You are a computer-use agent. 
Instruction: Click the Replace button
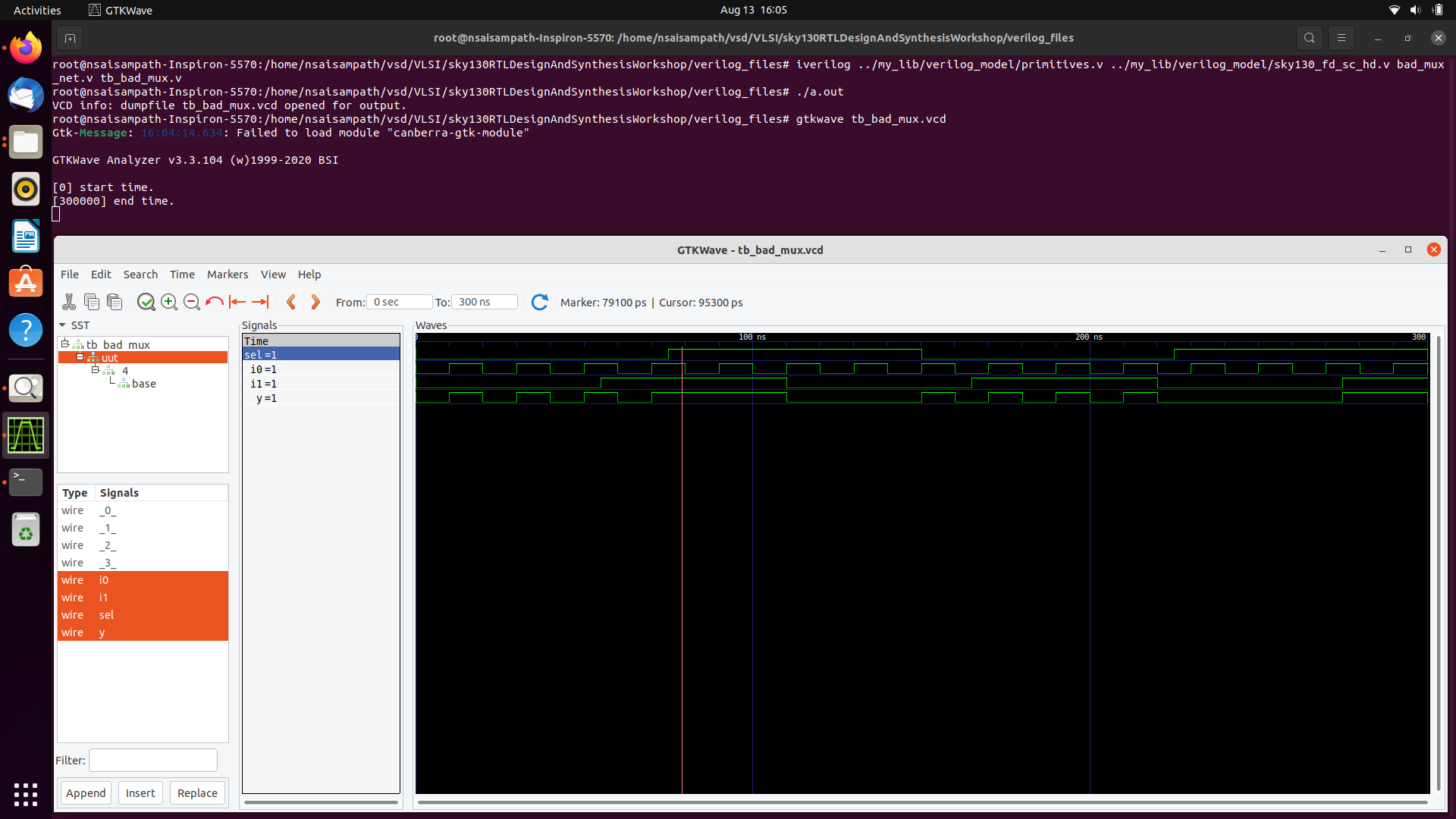coord(197,792)
